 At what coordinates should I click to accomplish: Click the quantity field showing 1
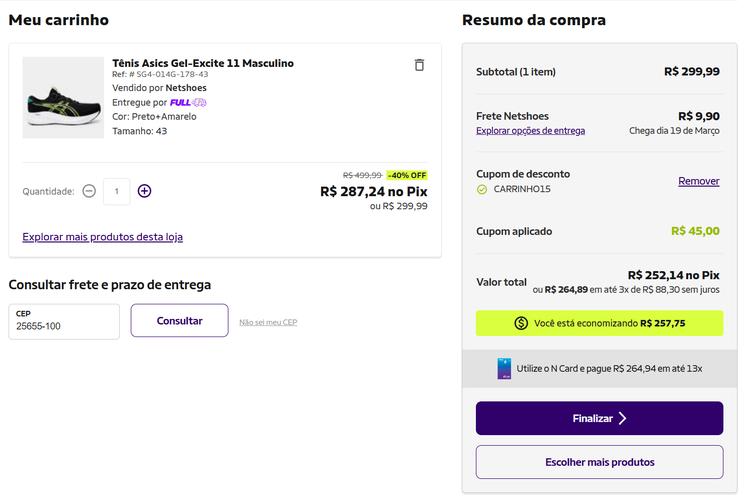116,192
